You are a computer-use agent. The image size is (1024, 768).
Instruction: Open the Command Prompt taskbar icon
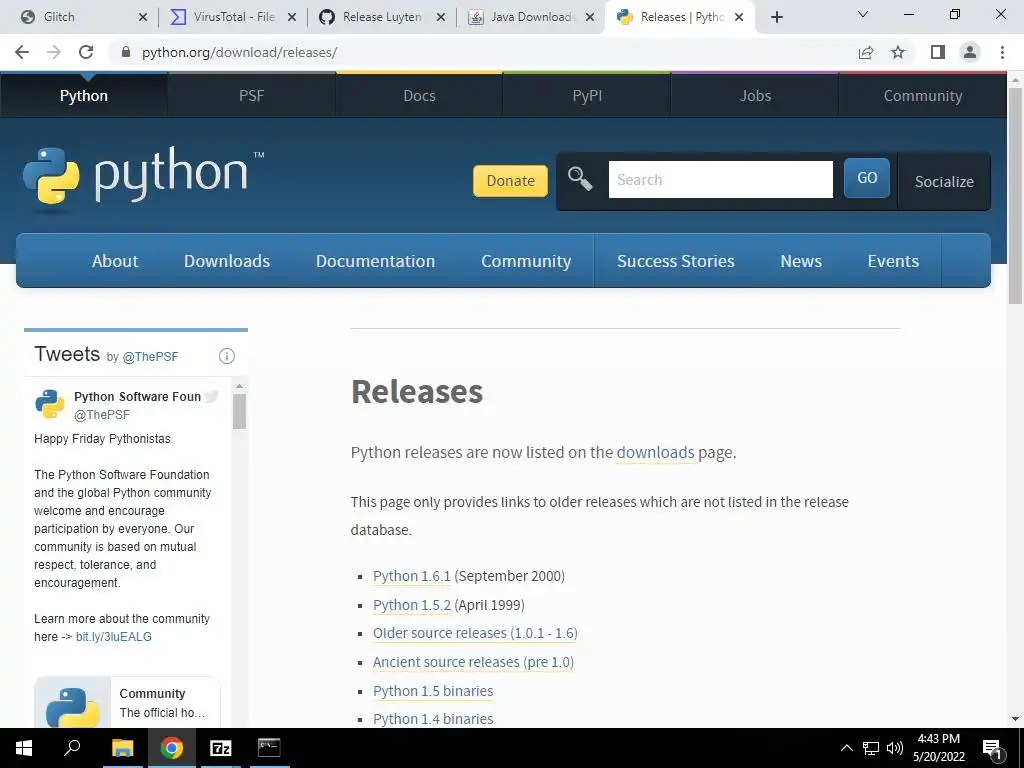click(x=269, y=748)
